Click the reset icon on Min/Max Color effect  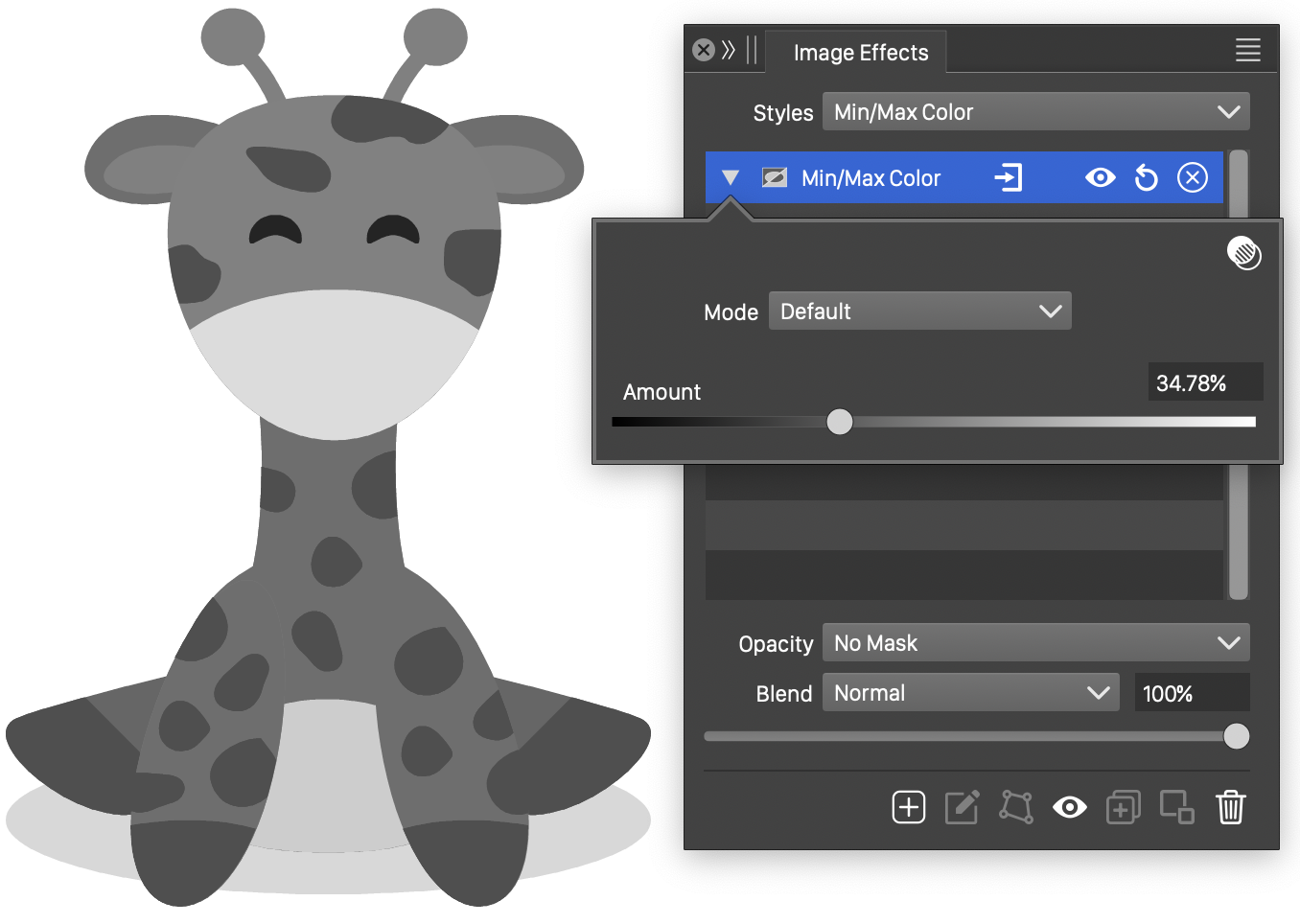coord(1146,178)
